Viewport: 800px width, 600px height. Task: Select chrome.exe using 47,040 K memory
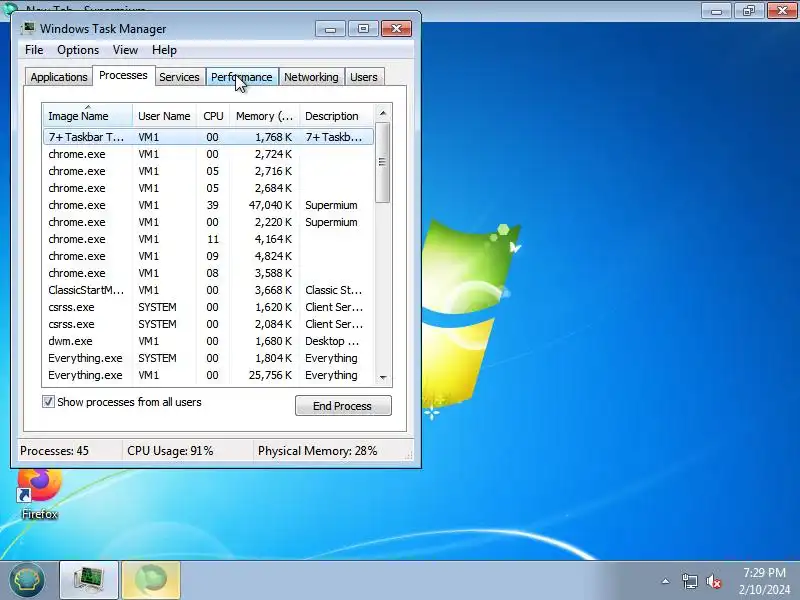208,205
